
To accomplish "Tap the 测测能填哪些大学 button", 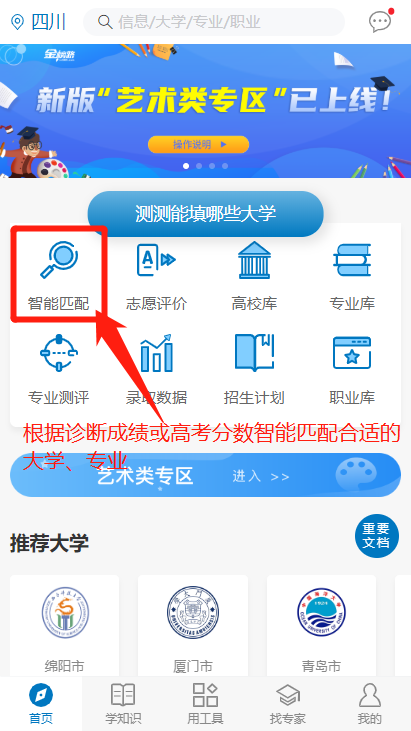I will click(206, 214).
